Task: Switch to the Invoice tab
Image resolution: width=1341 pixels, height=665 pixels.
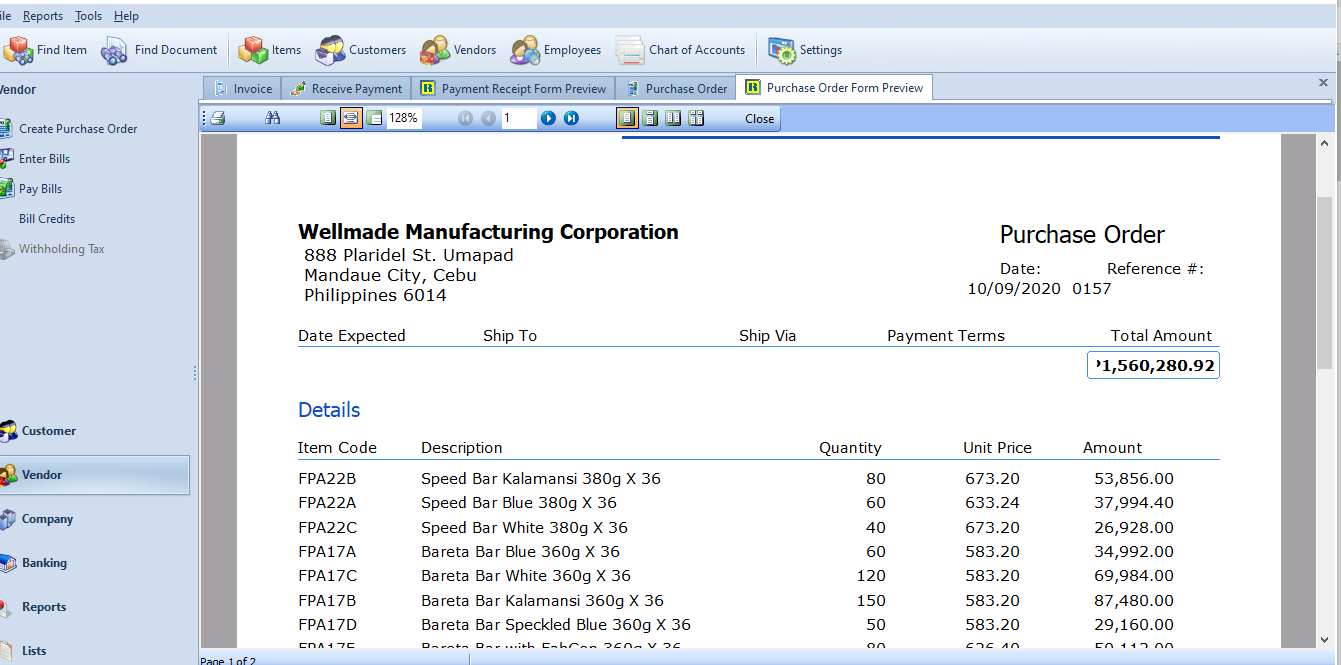Action: pyautogui.click(x=243, y=88)
